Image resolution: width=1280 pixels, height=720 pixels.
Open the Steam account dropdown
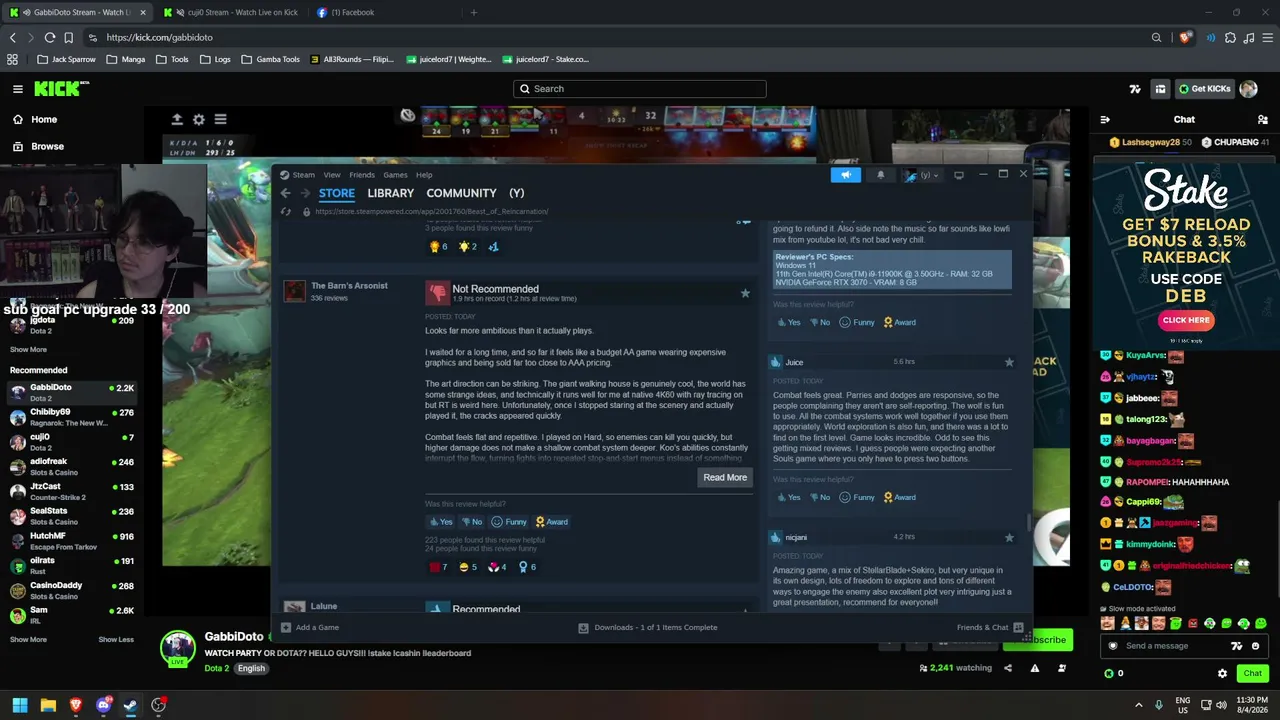[x=922, y=175]
